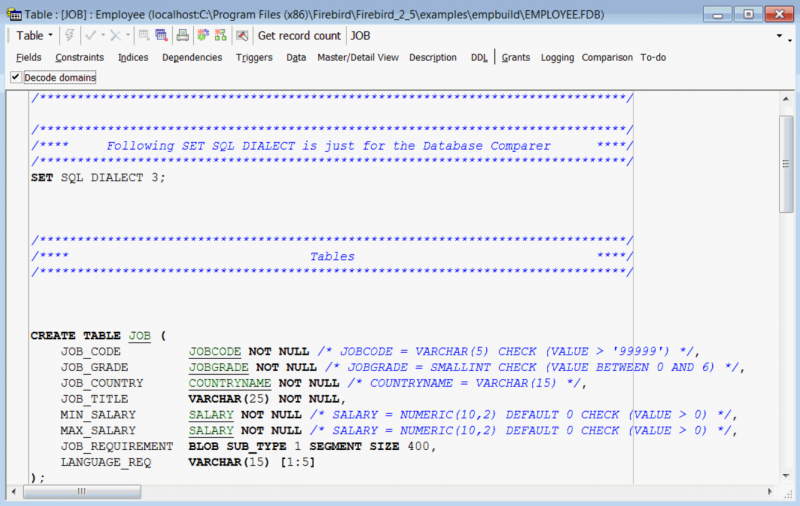Toggle the Decode domains checkbox
Image resolution: width=800 pixels, height=506 pixels.
[16, 77]
